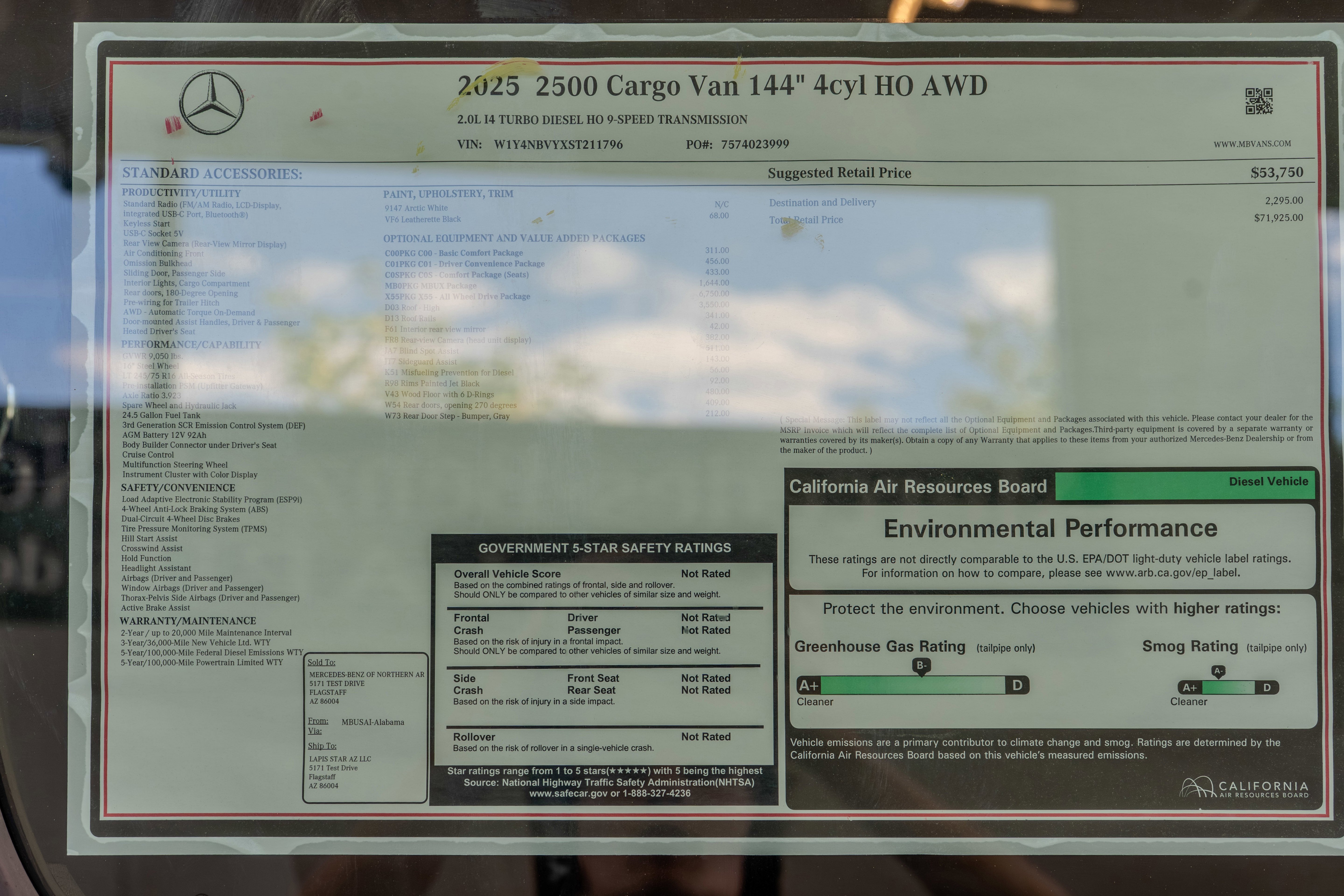Click the $71,925.00 total price

1279,218
